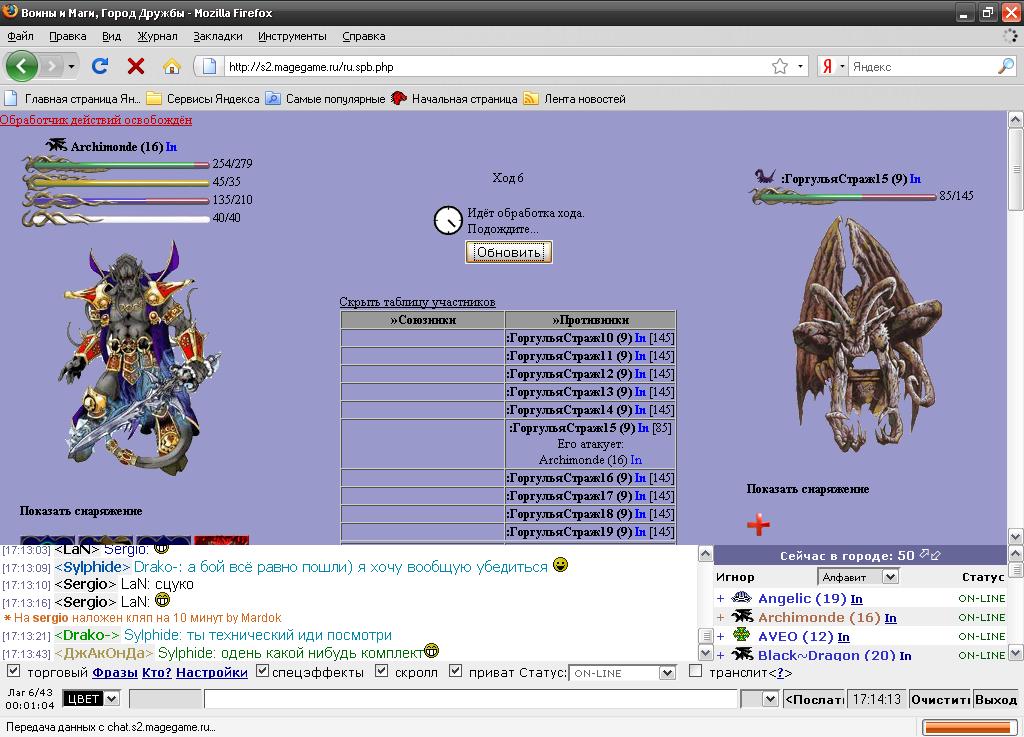Click the Яндекс search field
The height and width of the screenshot is (737, 1024).
pos(922,67)
